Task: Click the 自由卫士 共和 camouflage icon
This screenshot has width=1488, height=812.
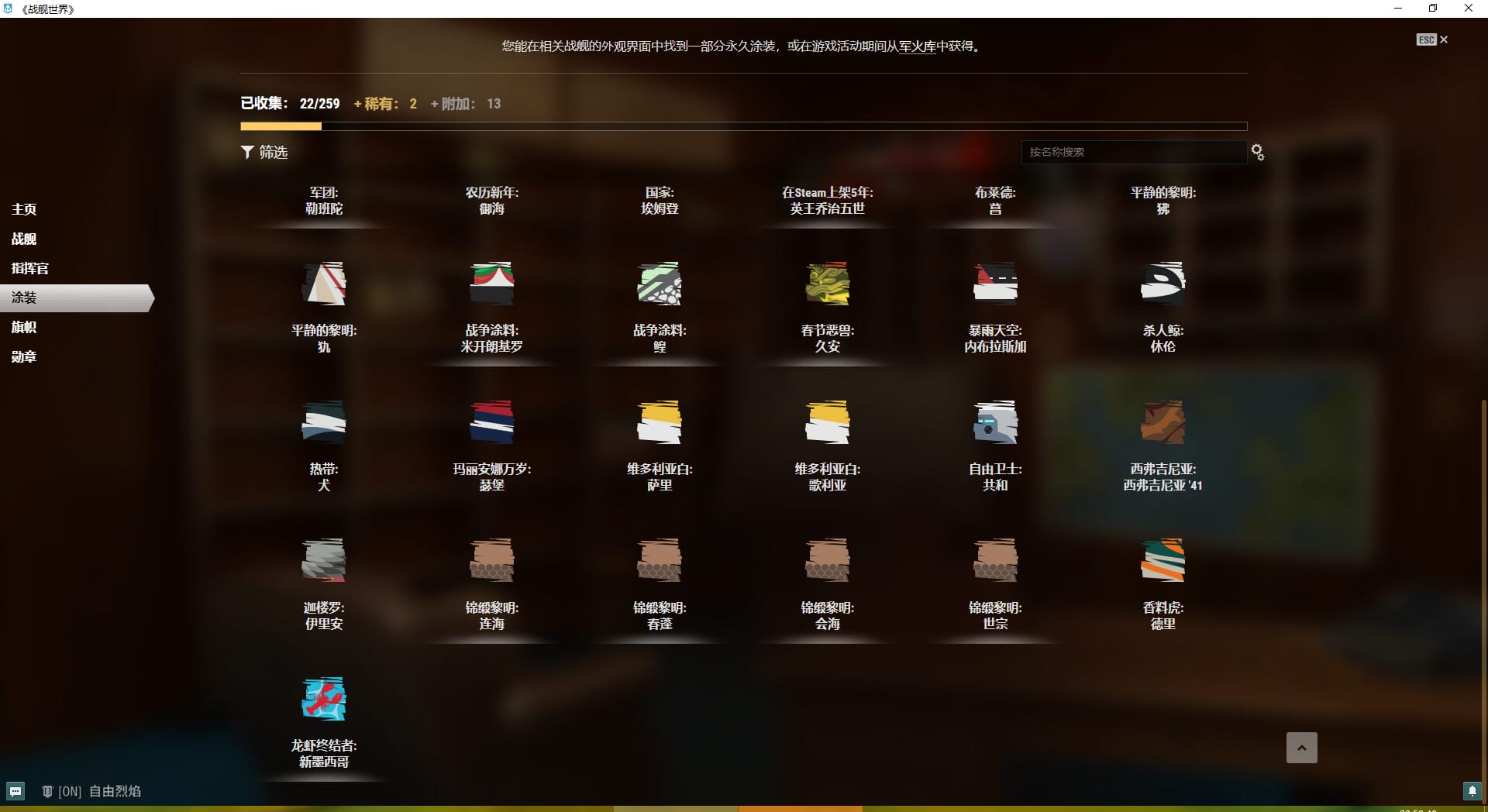Action: click(995, 422)
